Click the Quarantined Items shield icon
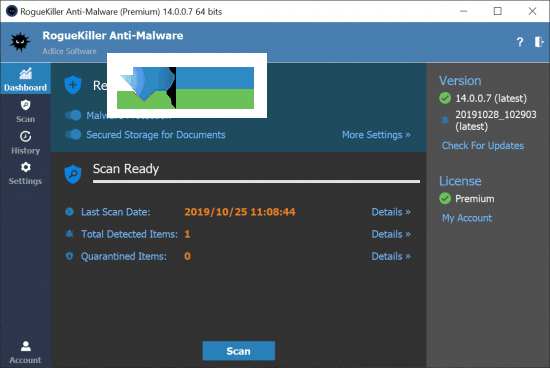Screen dimensions: 550x368 tap(69, 256)
